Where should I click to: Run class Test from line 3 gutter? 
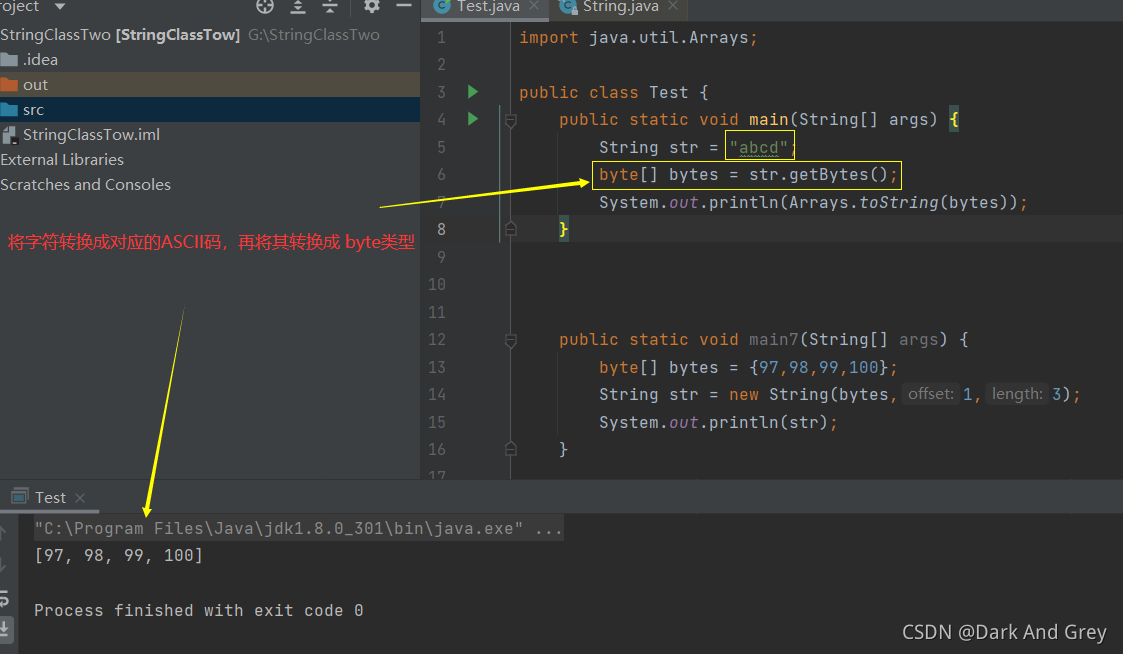pyautogui.click(x=473, y=92)
